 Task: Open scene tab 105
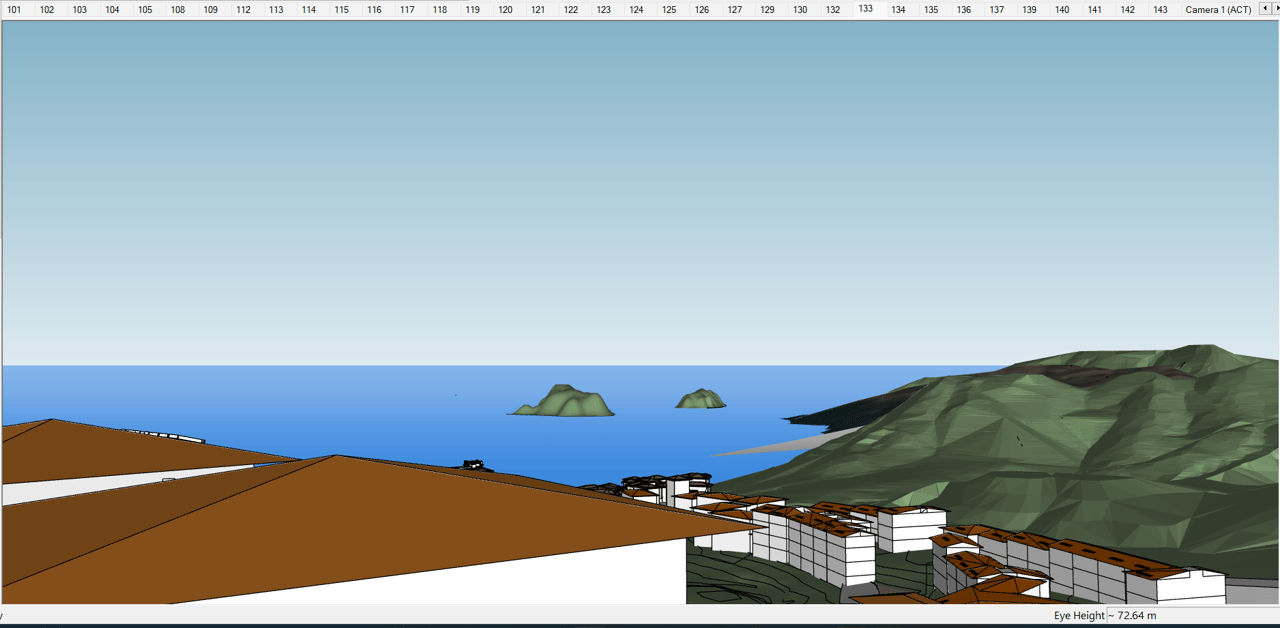pos(145,10)
